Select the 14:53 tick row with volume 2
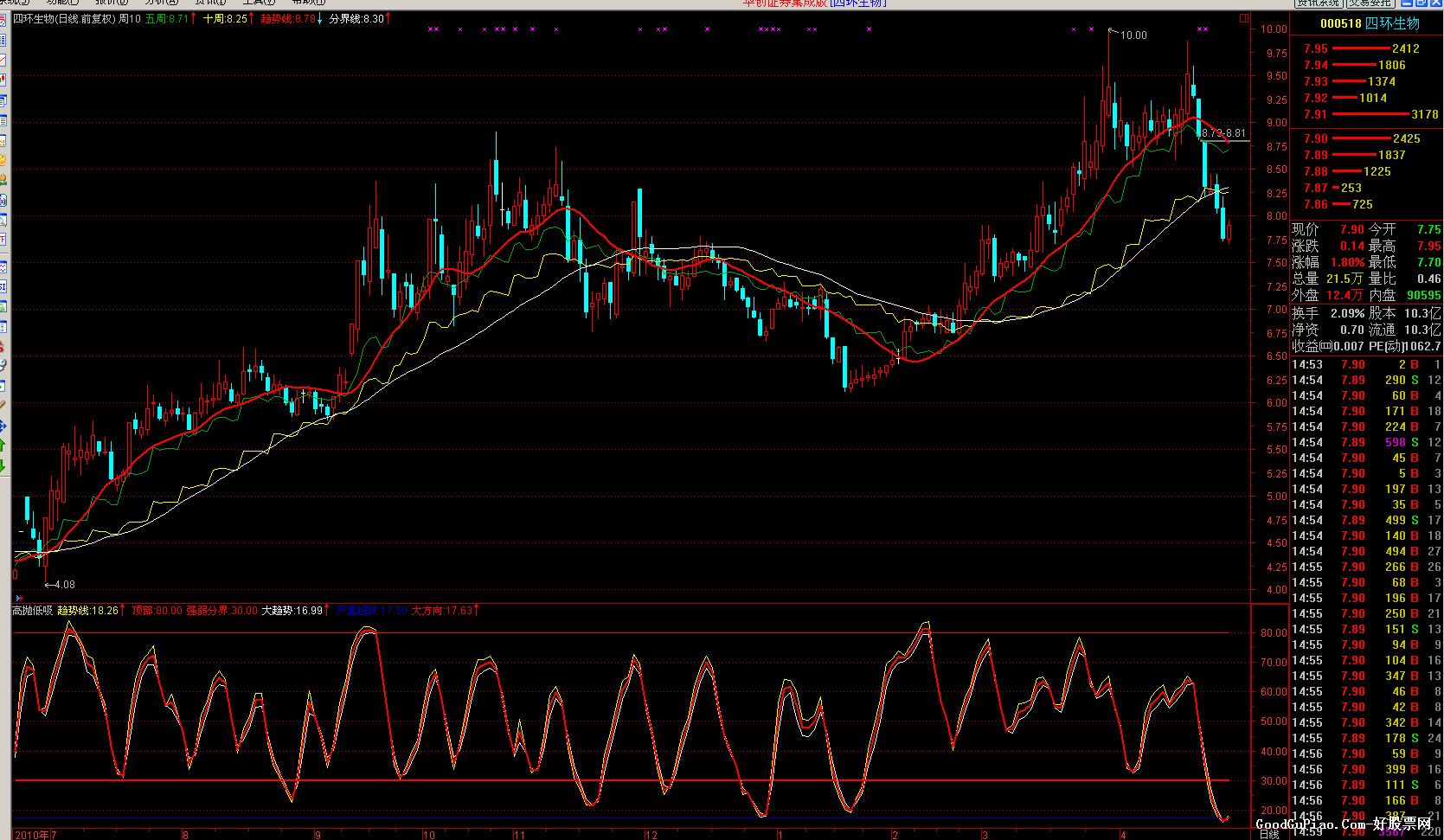 click(1366, 365)
